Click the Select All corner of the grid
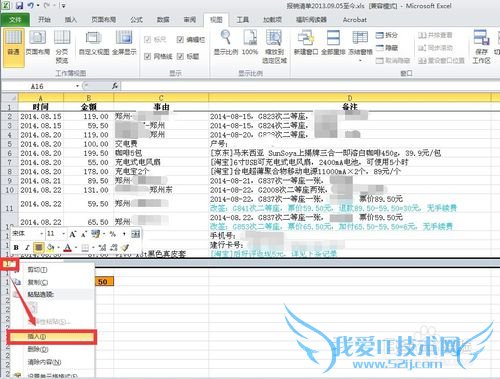Image resolution: width=500 pixels, height=379 pixels. 9,98
